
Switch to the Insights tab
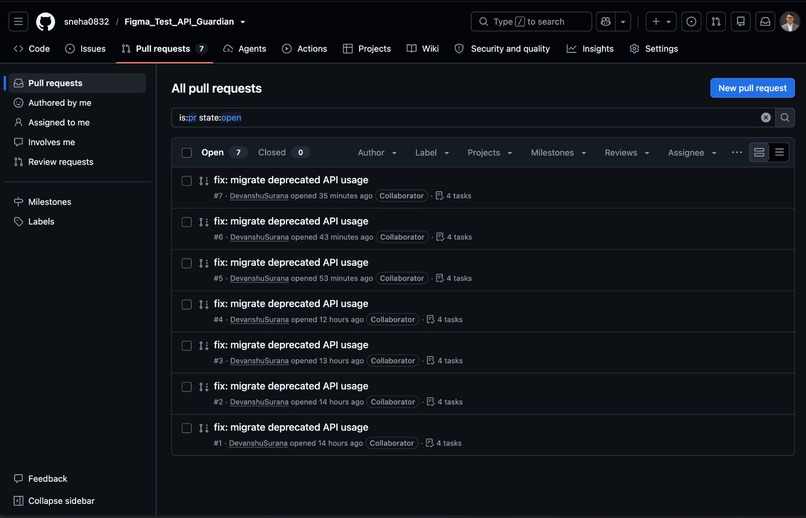point(590,49)
